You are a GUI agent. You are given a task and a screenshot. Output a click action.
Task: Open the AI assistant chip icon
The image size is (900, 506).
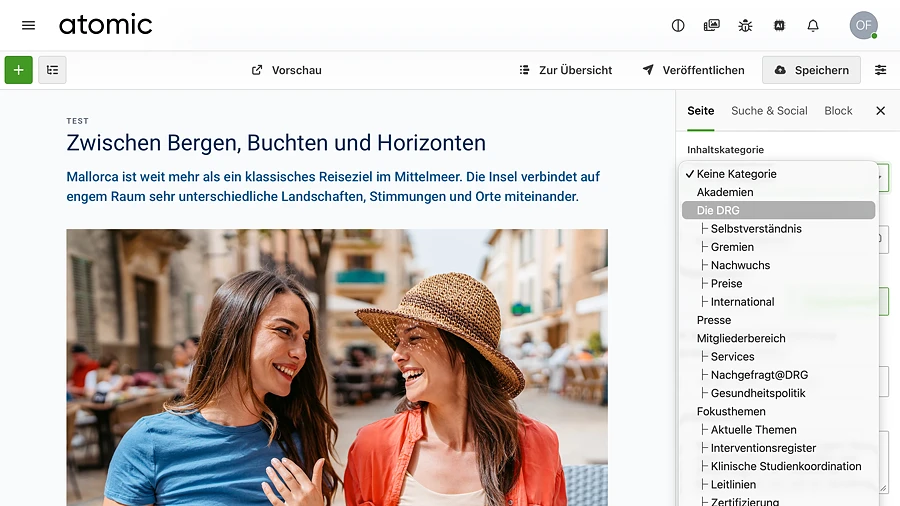click(779, 25)
